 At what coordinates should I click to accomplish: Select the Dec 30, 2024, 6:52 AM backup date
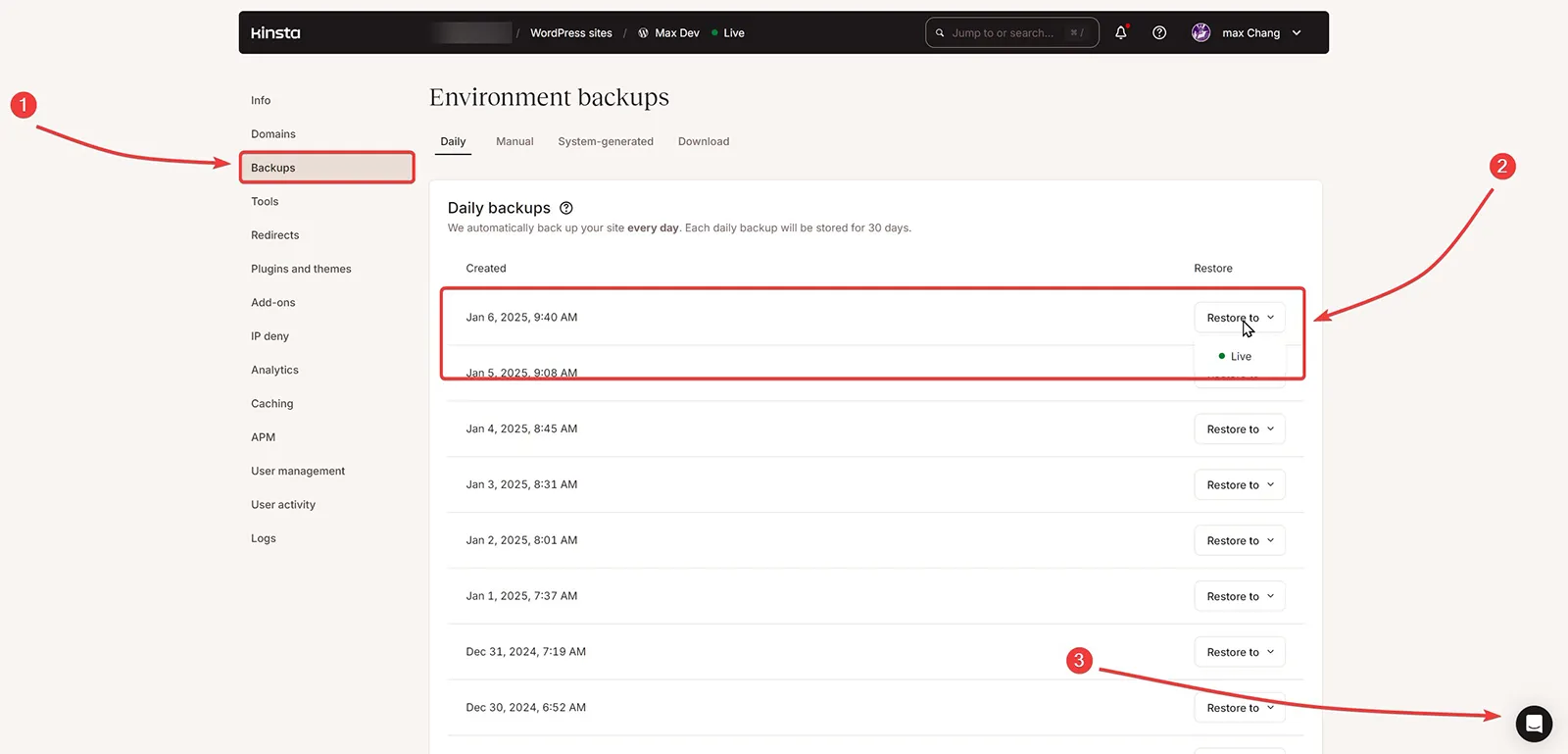click(526, 708)
